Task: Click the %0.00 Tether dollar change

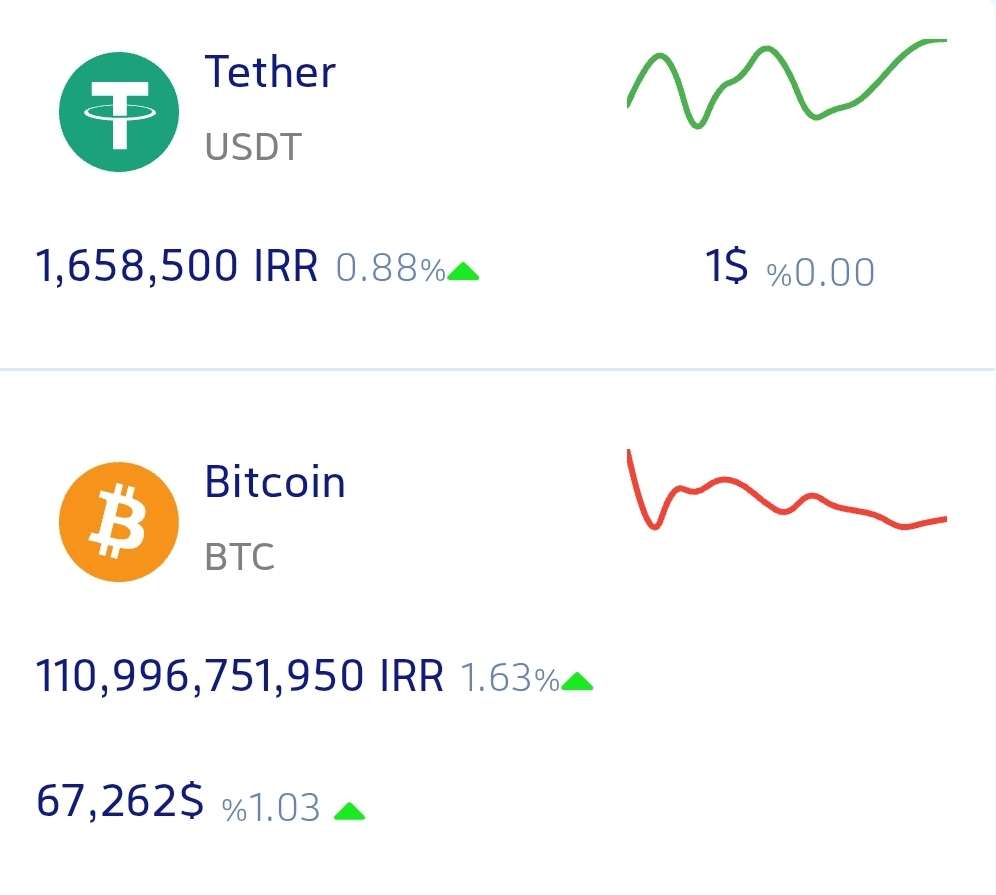Action: point(820,272)
